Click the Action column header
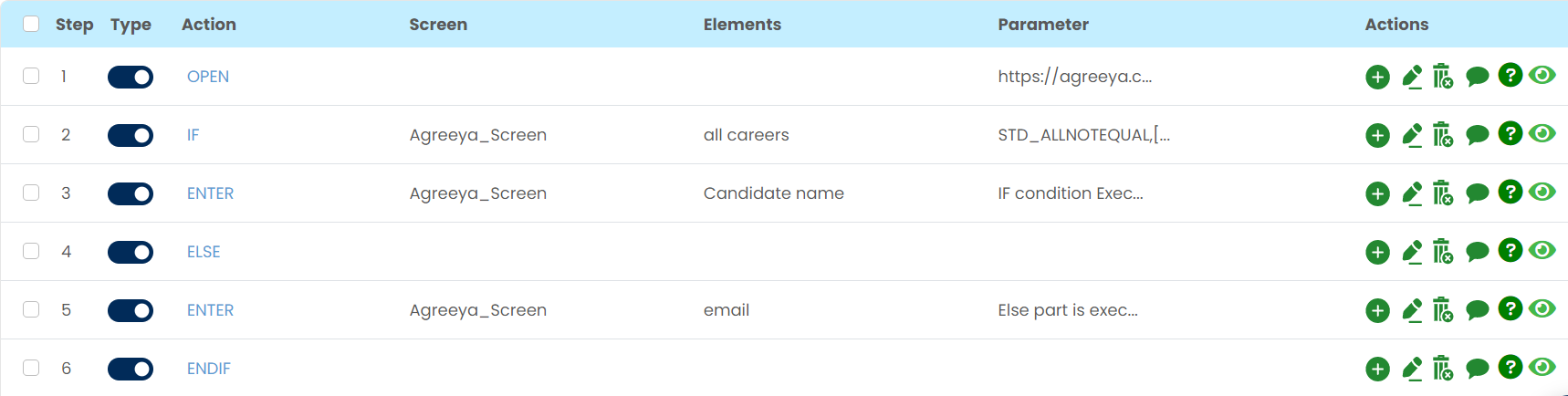1568x396 pixels. (209, 25)
